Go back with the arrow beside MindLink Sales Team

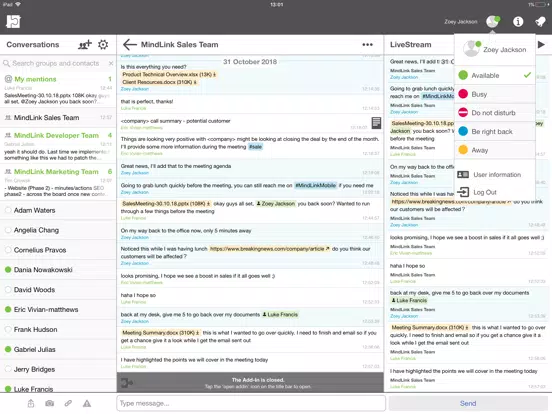[130, 44]
